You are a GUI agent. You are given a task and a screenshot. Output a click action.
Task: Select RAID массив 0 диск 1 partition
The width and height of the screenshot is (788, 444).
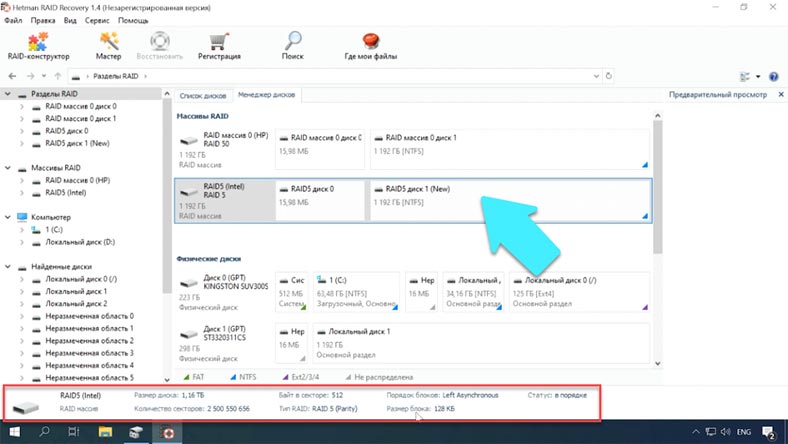(x=510, y=149)
